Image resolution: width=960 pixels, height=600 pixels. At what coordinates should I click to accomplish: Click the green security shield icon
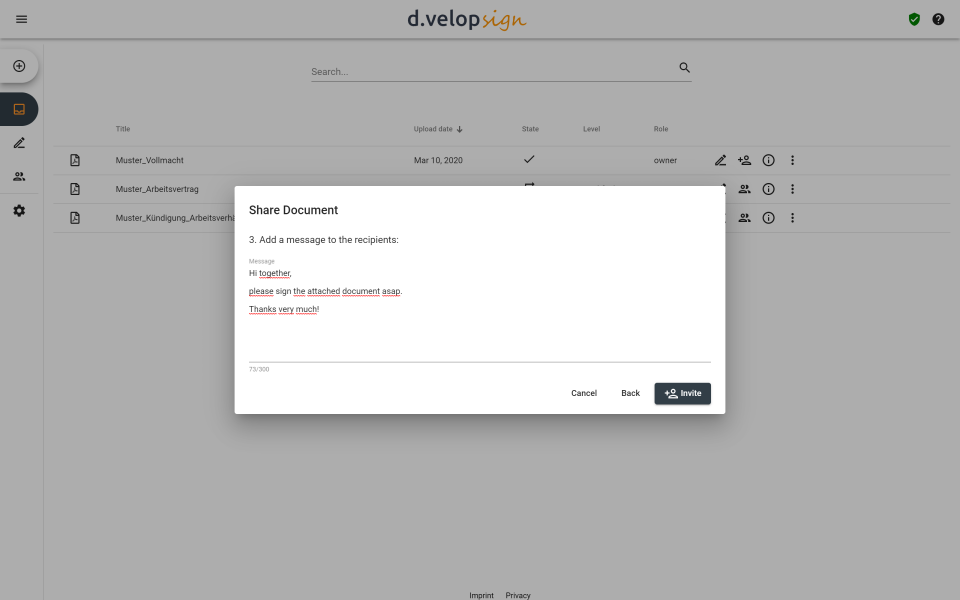click(x=914, y=19)
